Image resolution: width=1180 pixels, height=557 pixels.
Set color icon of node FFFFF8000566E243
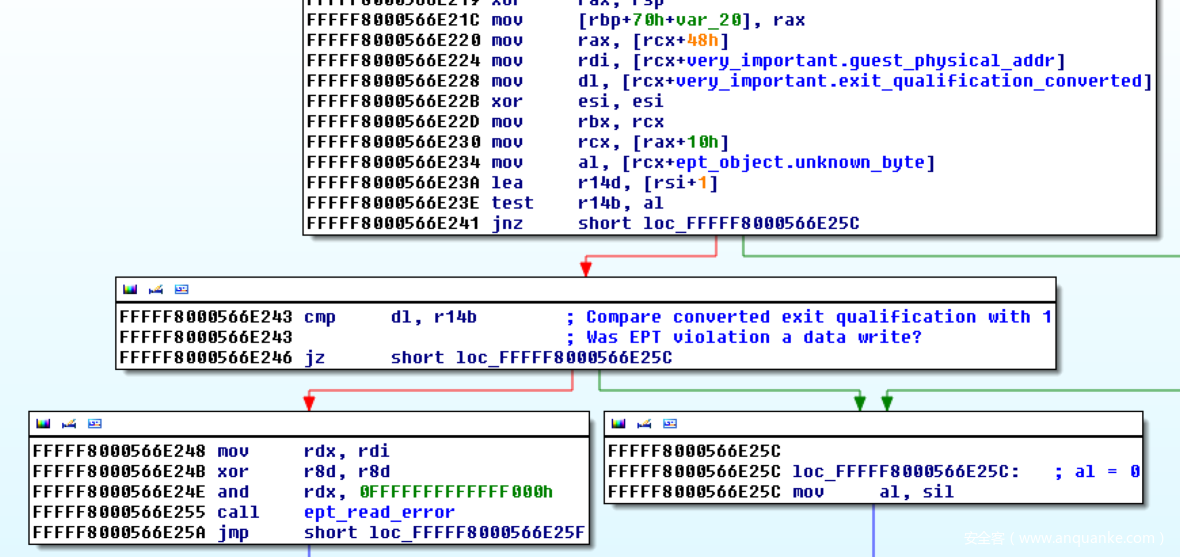coord(130,289)
